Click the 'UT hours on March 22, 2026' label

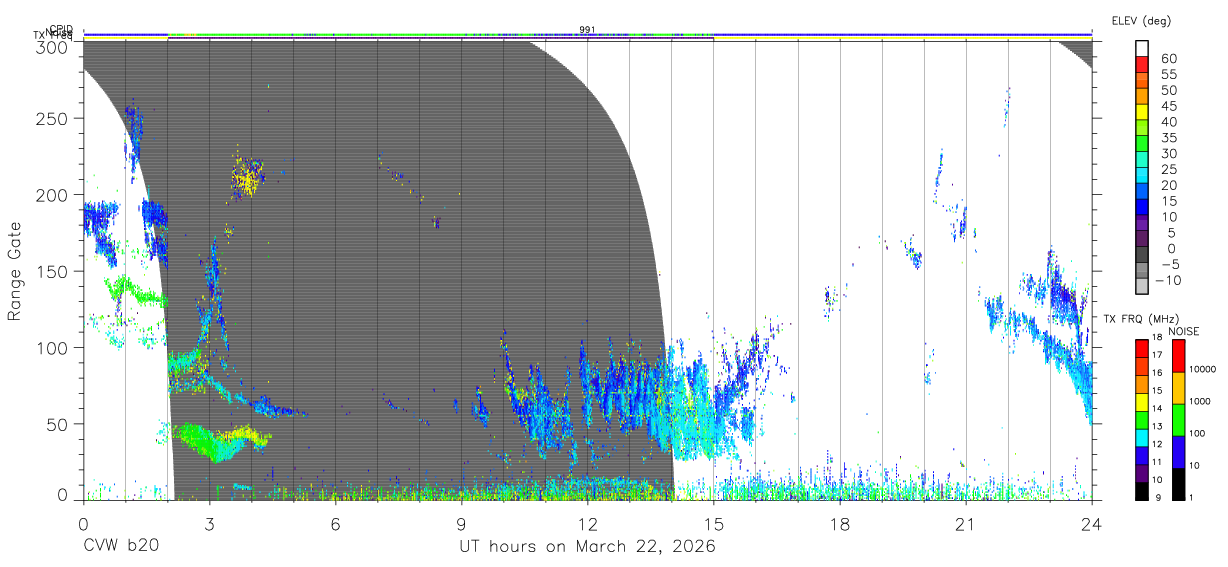pos(587,548)
